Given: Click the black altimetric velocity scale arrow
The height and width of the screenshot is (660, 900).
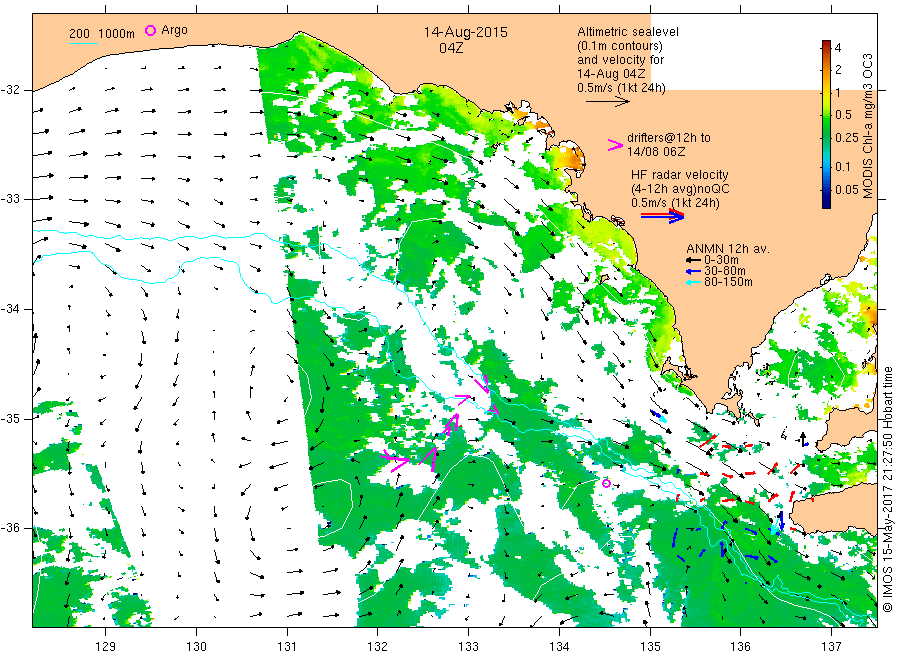Looking at the screenshot, I should pos(607,102).
